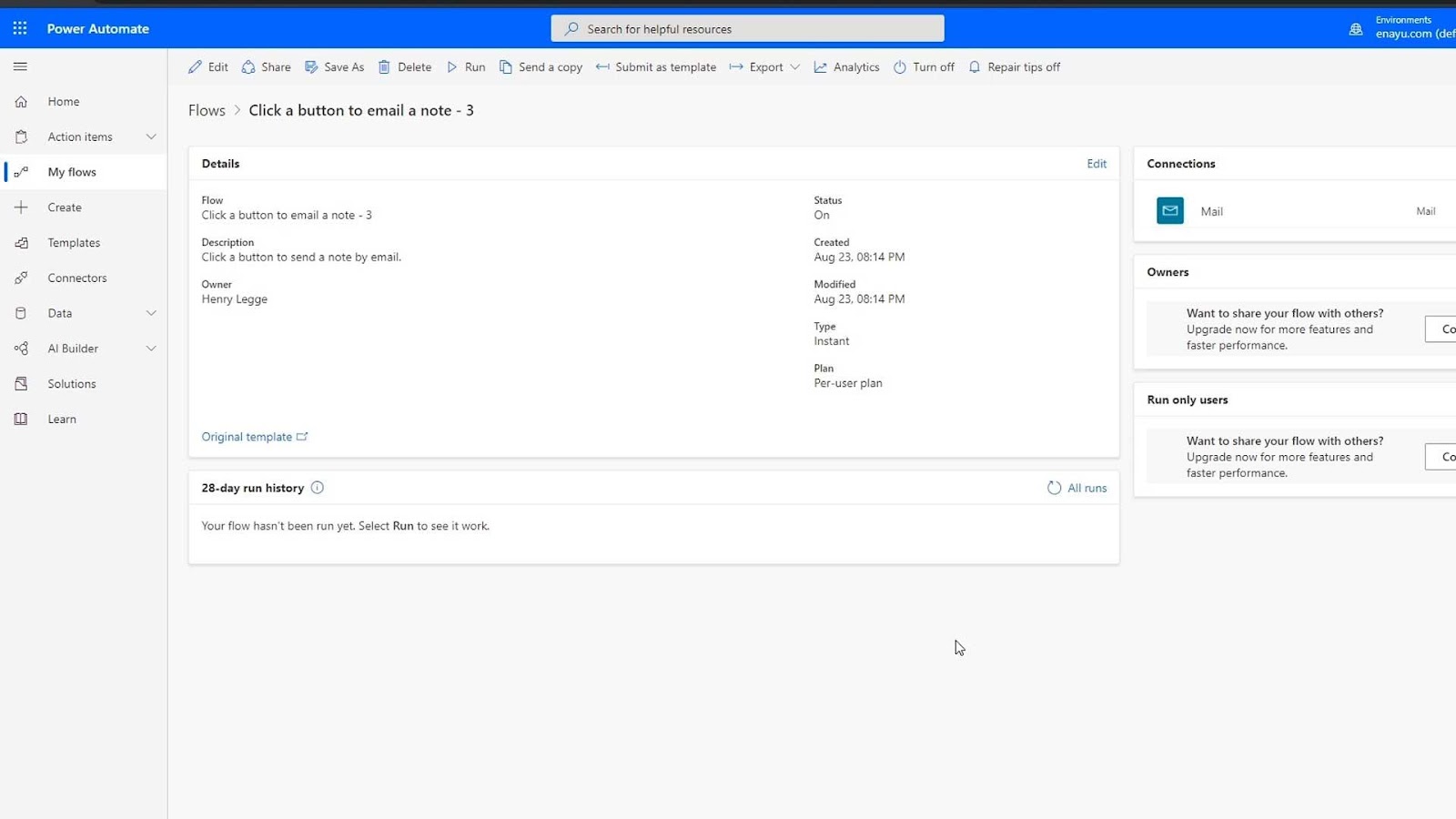Viewport: 1456px width, 819px height.
Task: Click the Delete trash can icon
Action: 384,67
